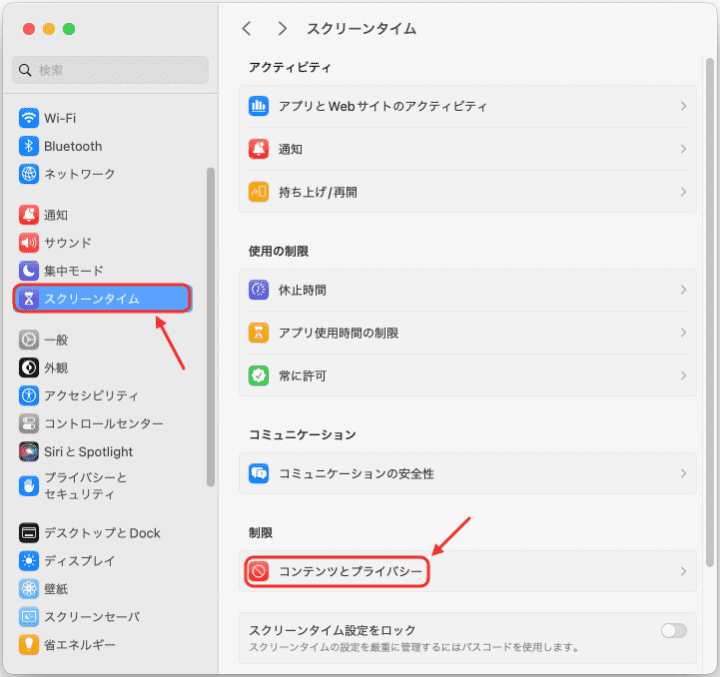
Task: Open コンテンツとプライバシー settings label
Action: [x=350, y=571]
